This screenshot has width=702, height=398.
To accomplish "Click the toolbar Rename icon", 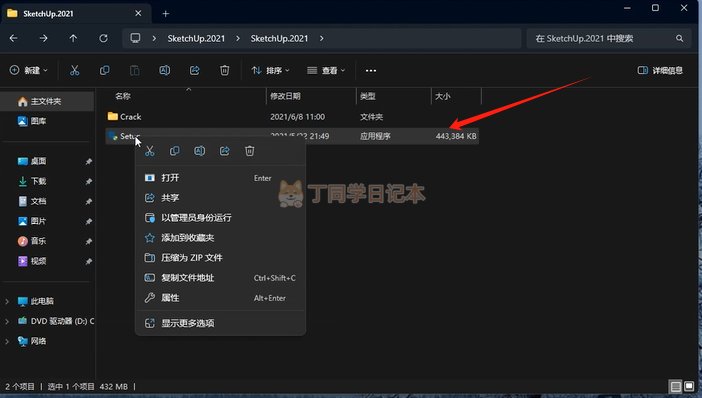I will point(164,70).
